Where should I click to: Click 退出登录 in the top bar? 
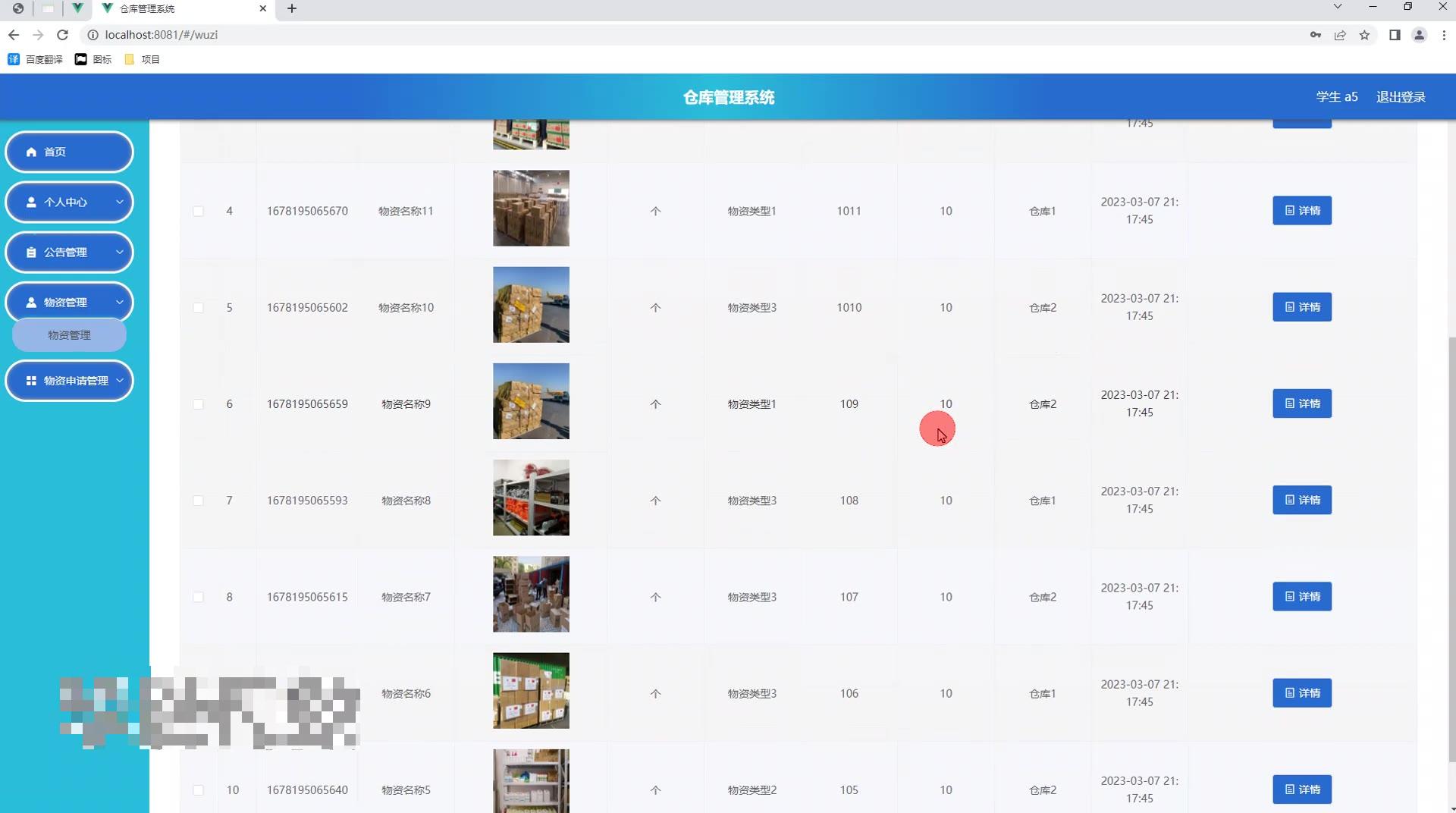click(1401, 96)
